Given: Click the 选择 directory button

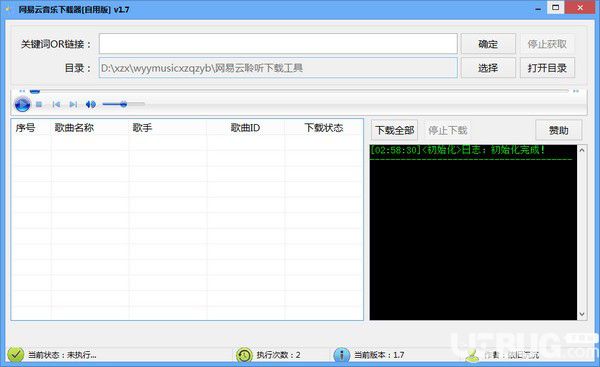Looking at the screenshot, I should coord(488,68).
